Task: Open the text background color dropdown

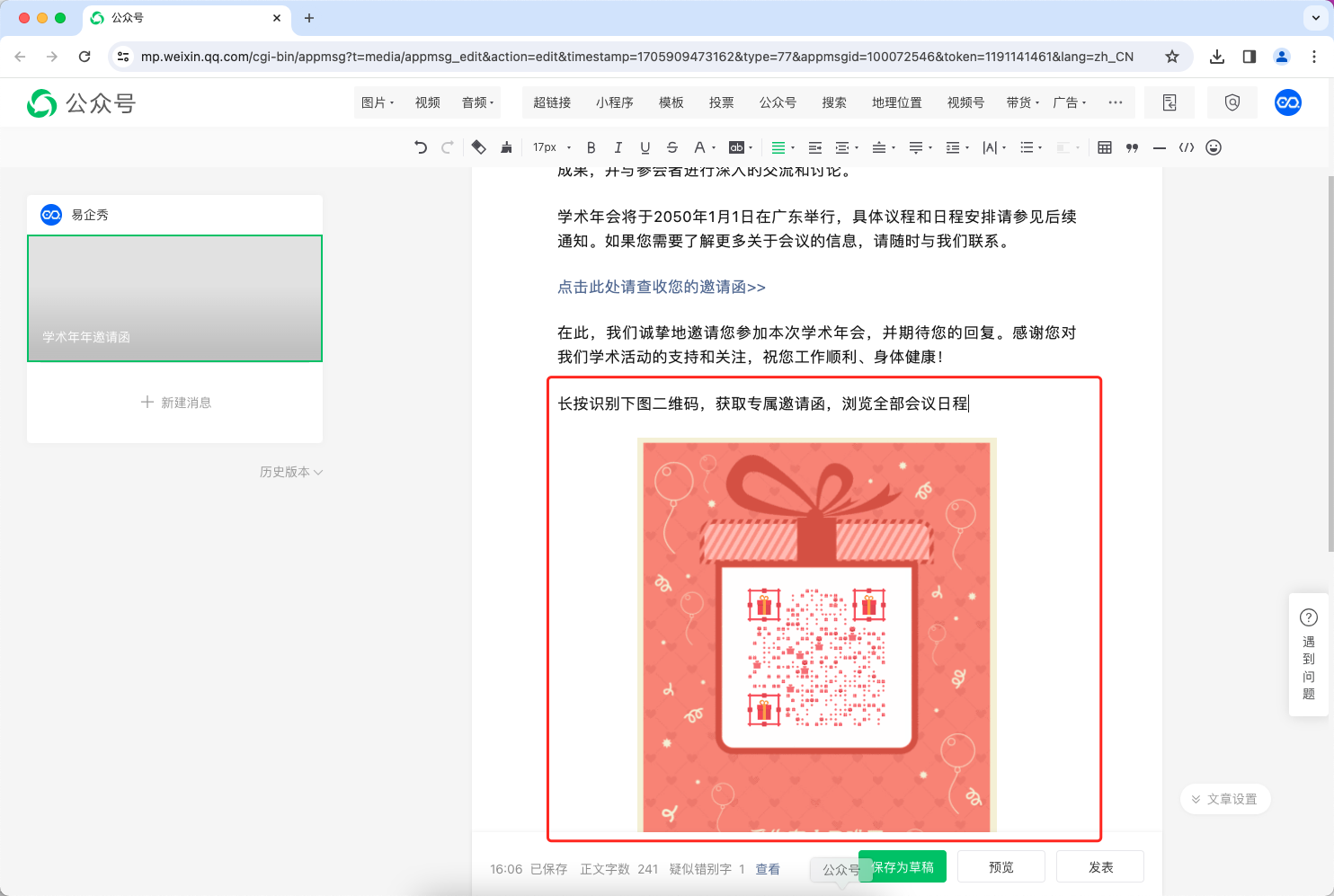Action: [741, 147]
